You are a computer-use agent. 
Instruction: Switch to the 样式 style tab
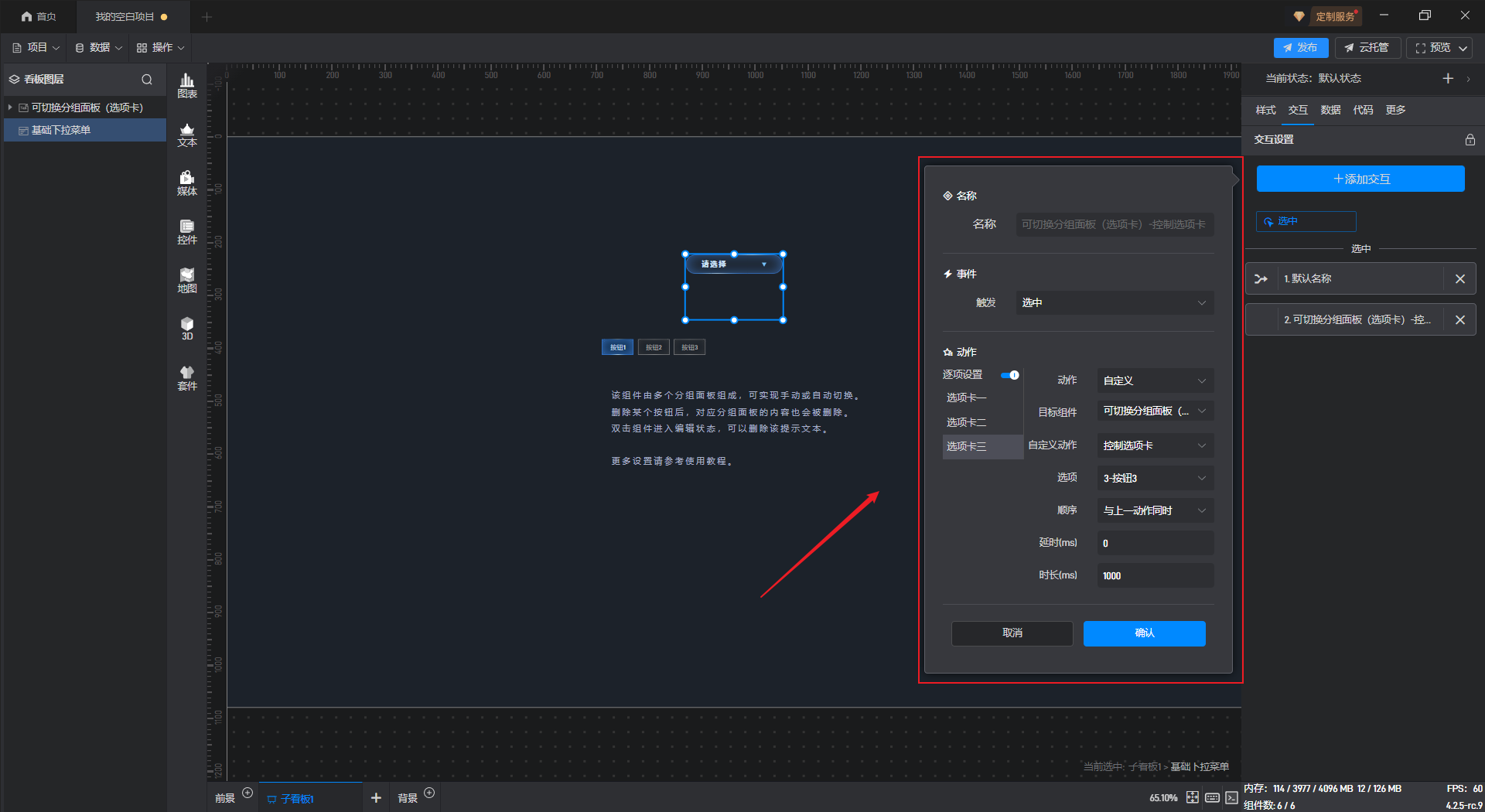tap(1265, 110)
